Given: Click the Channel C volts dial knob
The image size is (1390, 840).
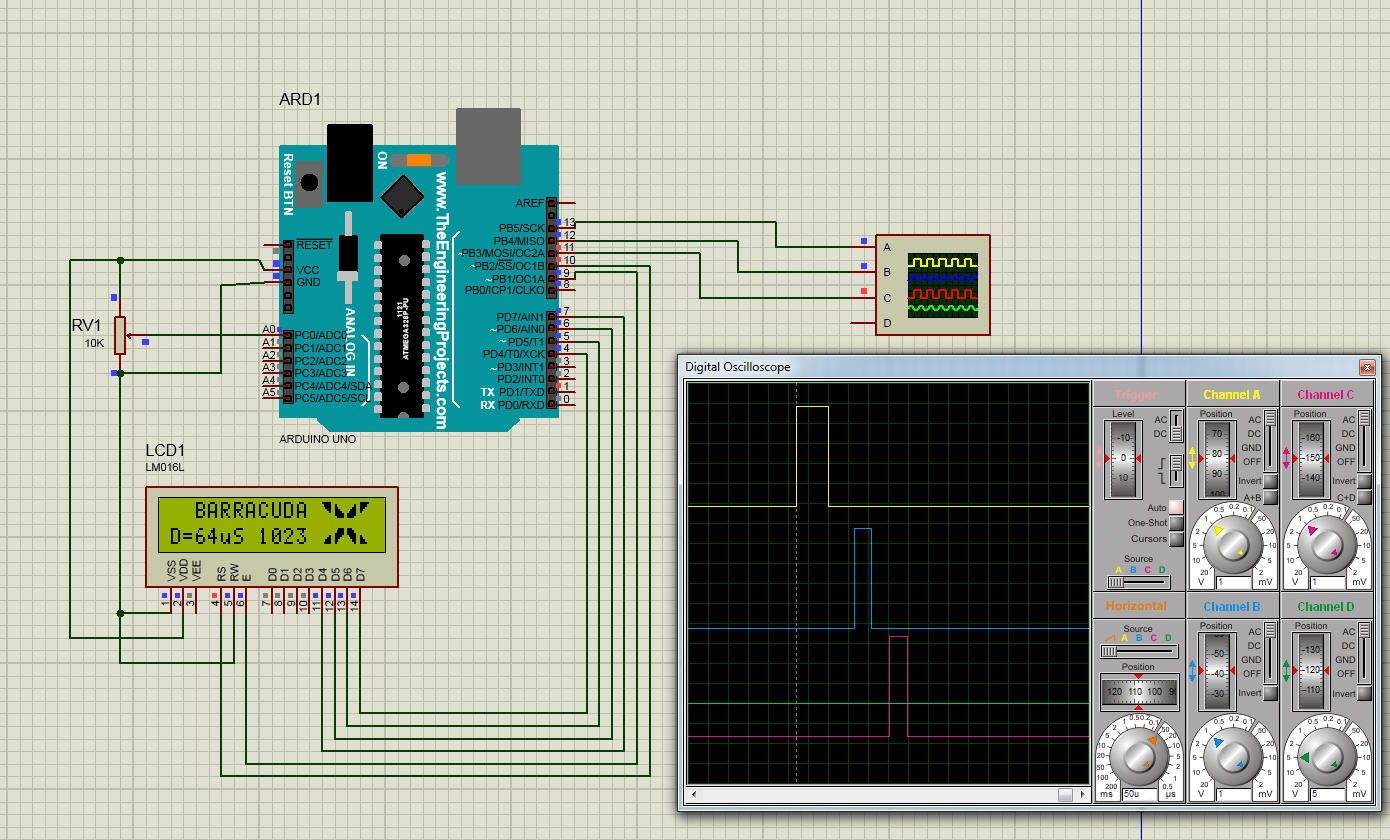Looking at the screenshot, I should click(1326, 543).
